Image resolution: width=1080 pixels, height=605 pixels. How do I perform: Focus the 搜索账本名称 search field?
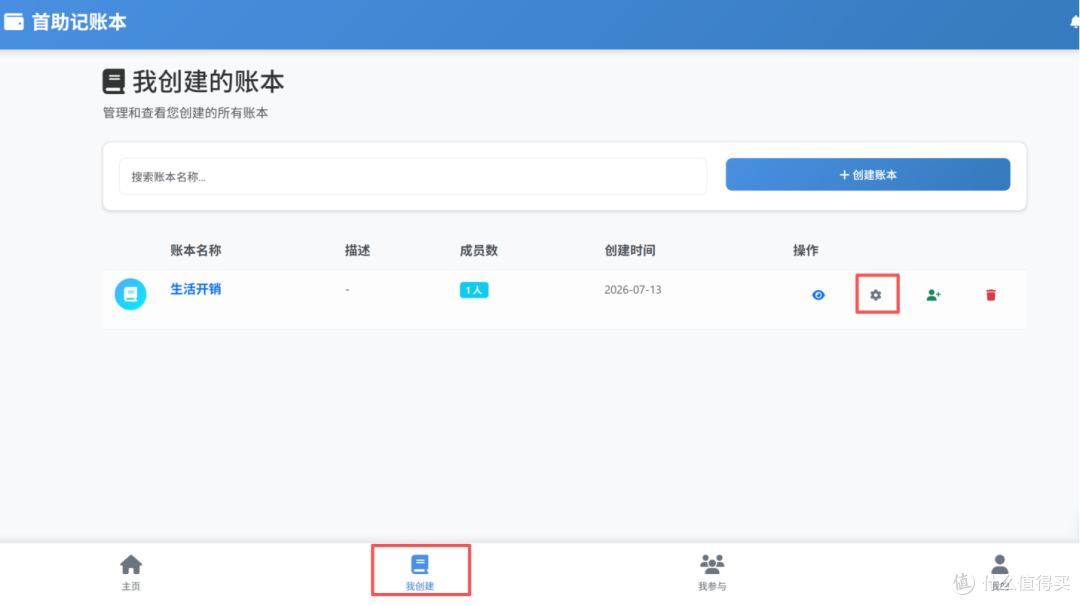pos(413,176)
